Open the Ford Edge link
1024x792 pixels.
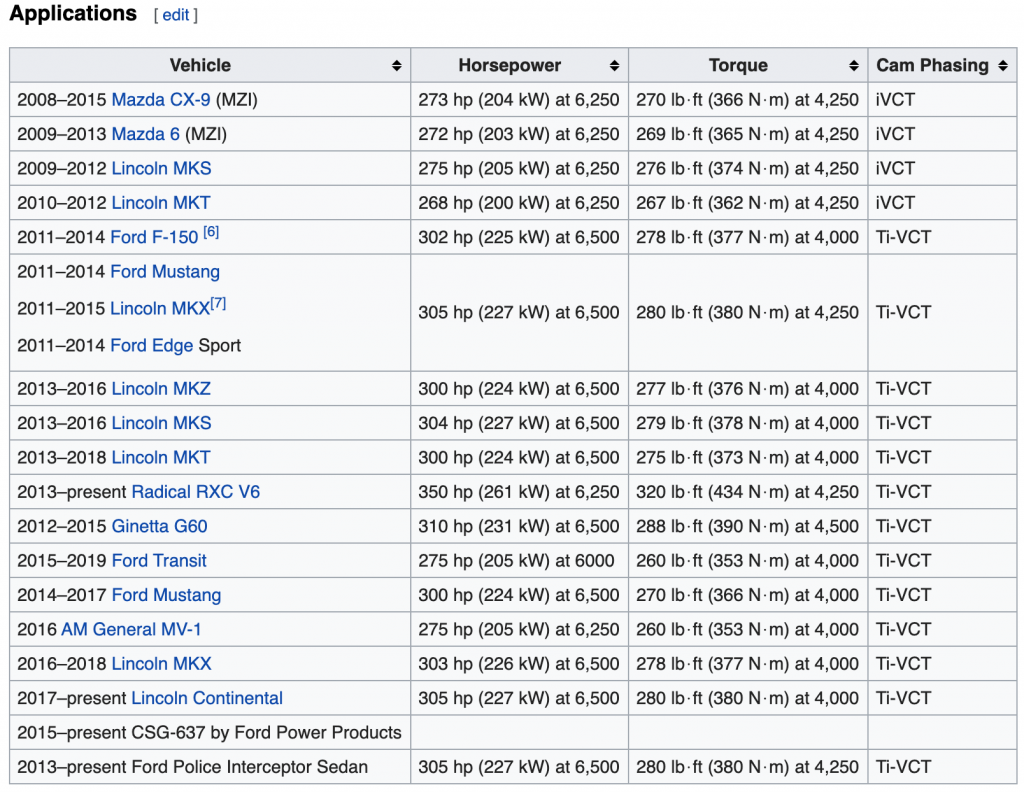click(x=152, y=345)
